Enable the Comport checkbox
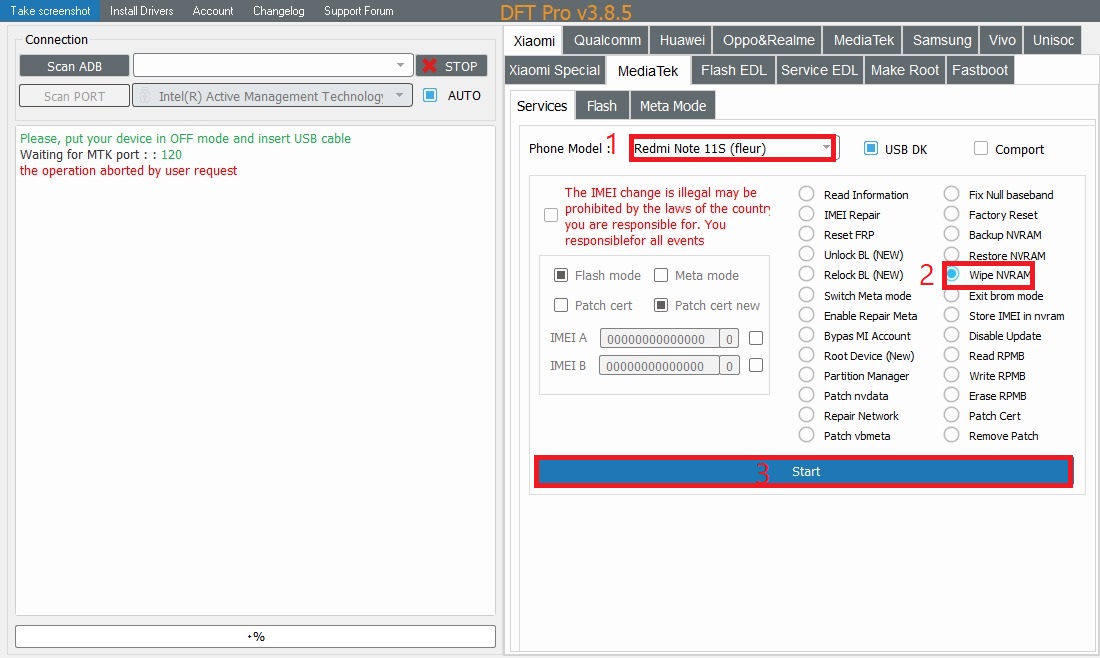The height and width of the screenshot is (658, 1100). pos(981,148)
